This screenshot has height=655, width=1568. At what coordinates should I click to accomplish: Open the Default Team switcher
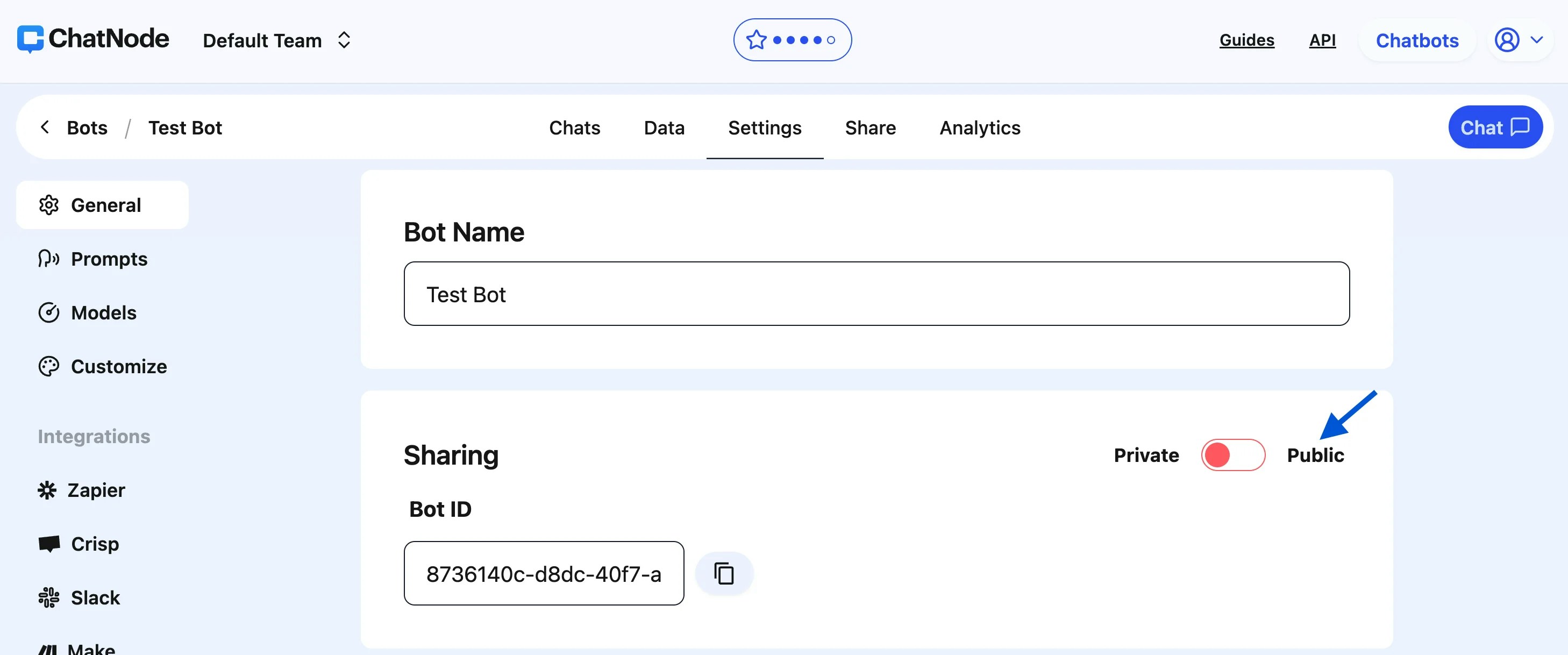point(276,40)
